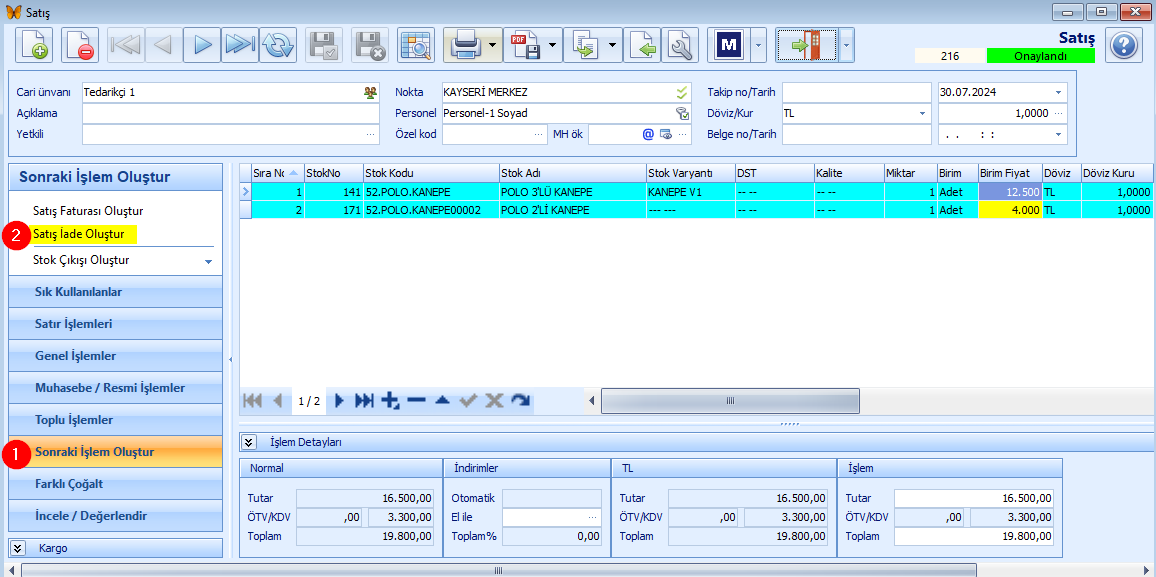The image size is (1156, 577).
Task: Click the refresh arrows toolbar icon
Action: pos(277,46)
